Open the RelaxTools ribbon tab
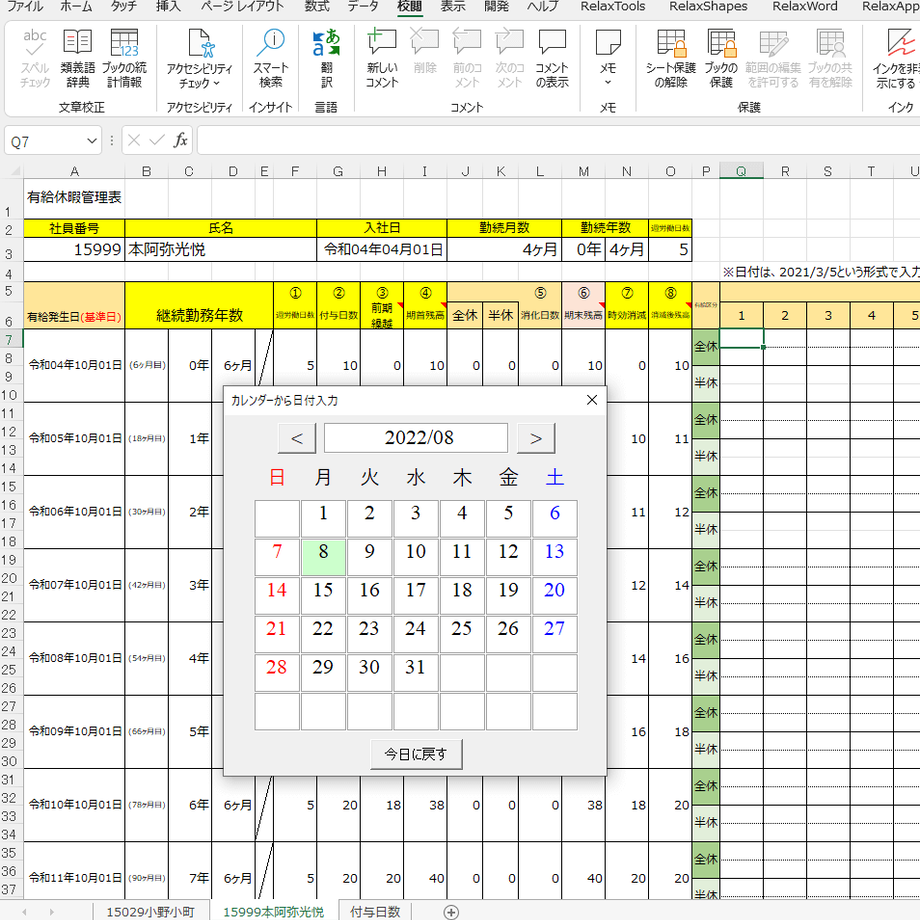 point(613,6)
